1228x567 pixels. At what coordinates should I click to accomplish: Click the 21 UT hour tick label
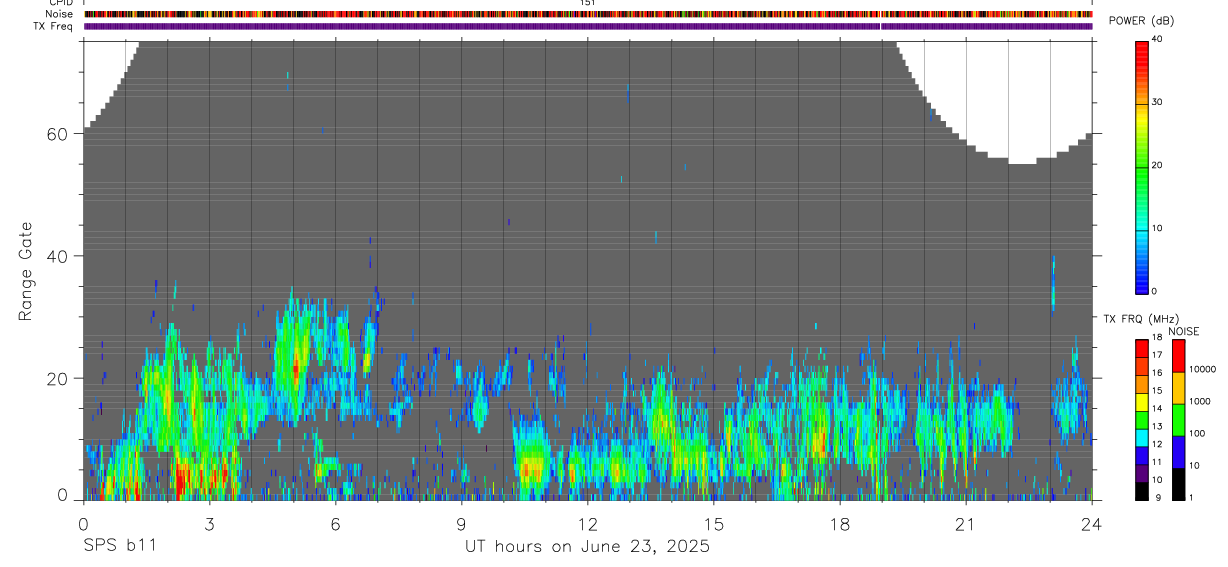coord(966,524)
